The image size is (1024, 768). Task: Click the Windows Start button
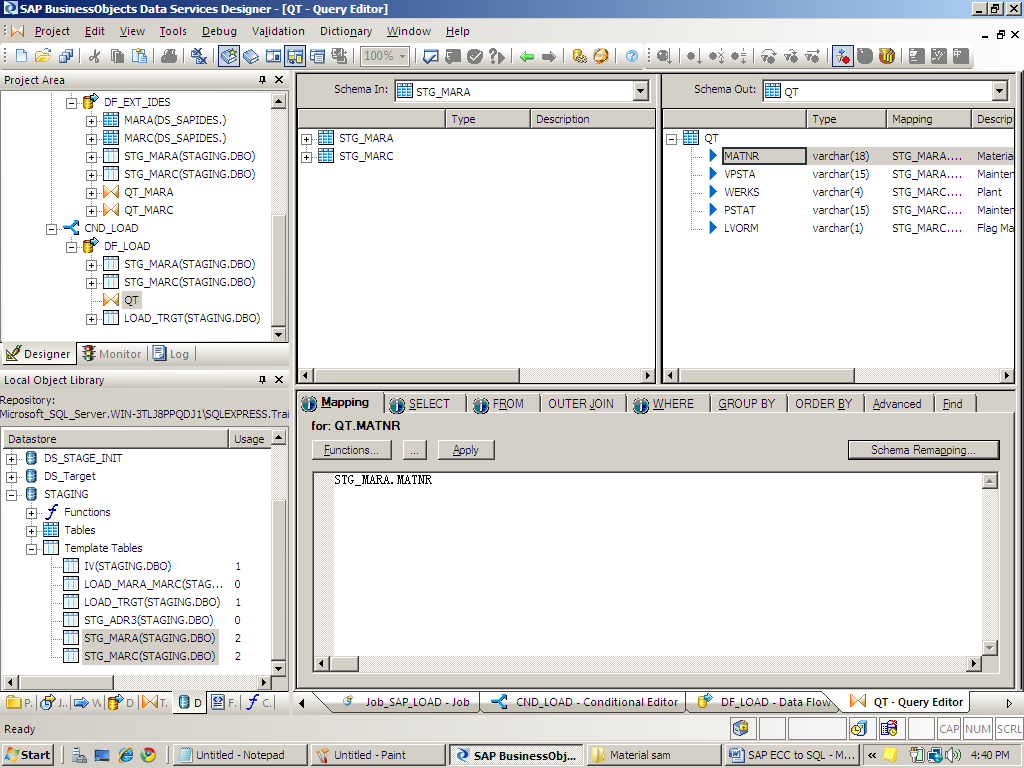[27, 755]
